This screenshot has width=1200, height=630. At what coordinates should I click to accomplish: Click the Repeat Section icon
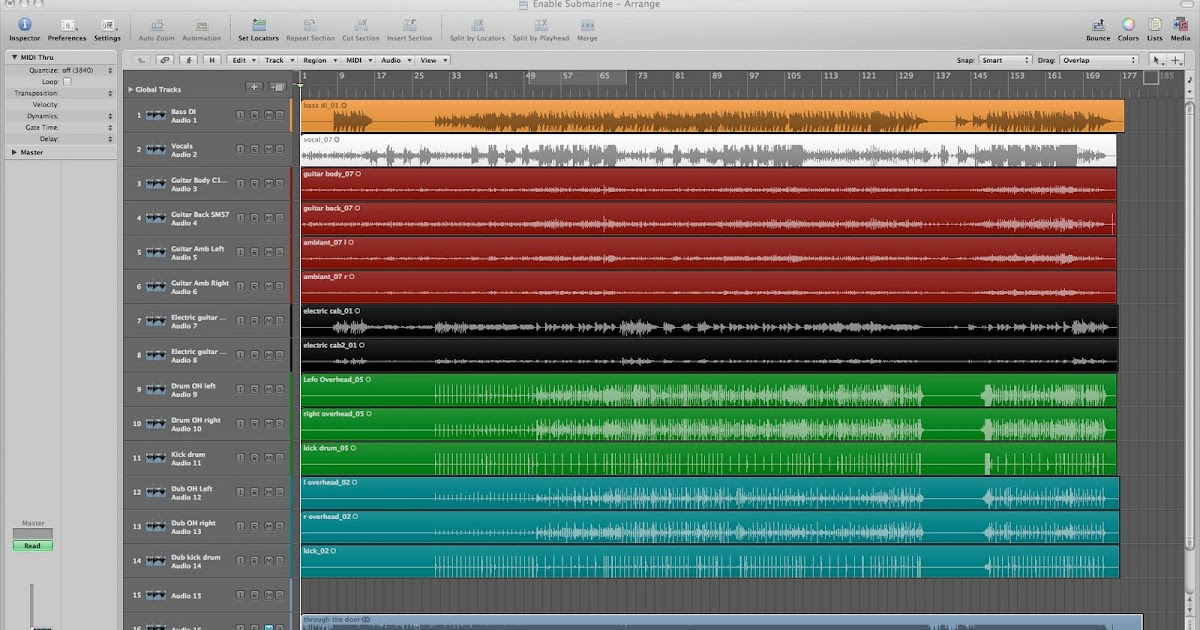pos(311,27)
